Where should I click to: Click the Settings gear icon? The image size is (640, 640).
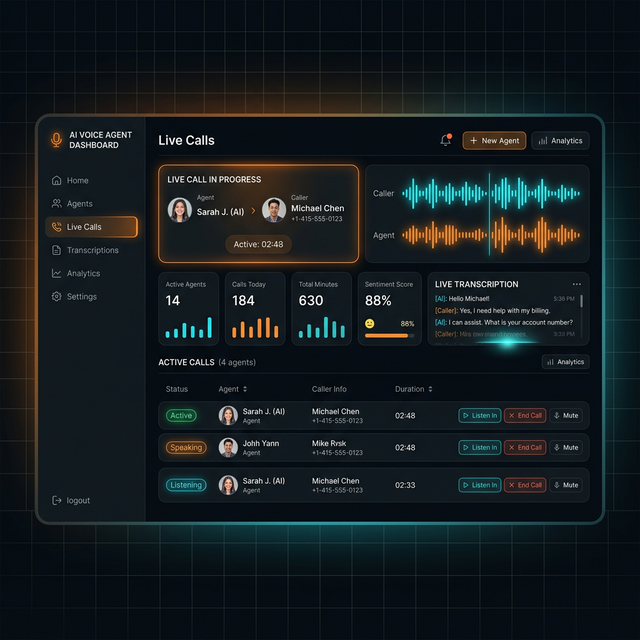(56, 296)
